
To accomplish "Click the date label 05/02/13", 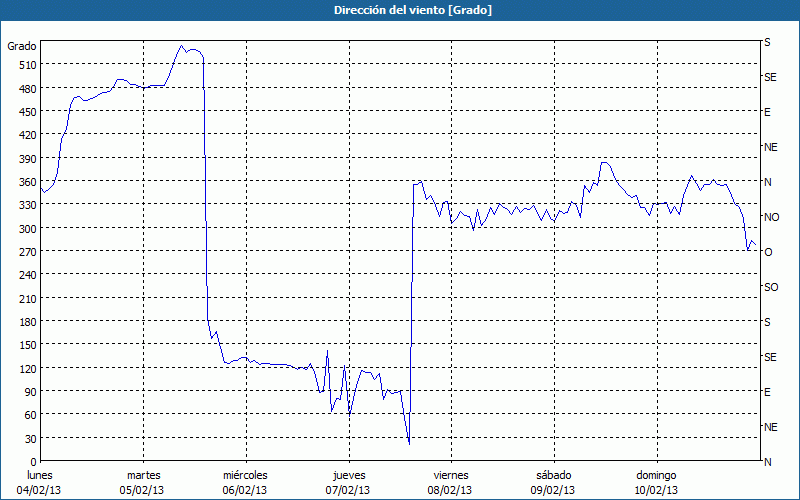I will click(144, 490).
